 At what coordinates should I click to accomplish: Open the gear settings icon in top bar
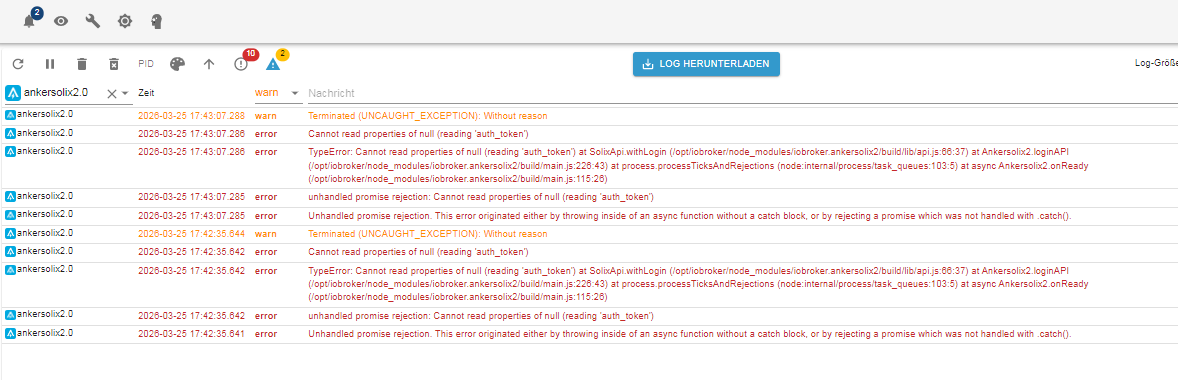pyautogui.click(x=125, y=21)
